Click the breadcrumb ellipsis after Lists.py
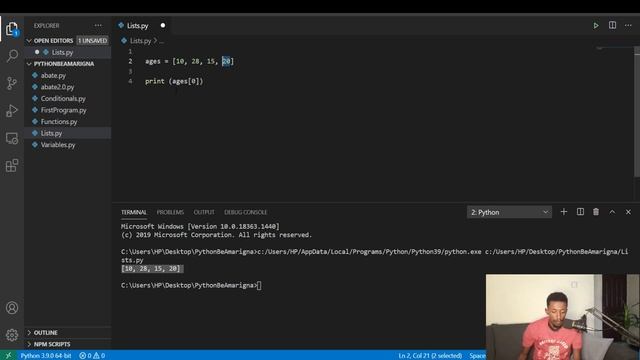Image resolution: width=640 pixels, height=360 pixels. (162, 41)
